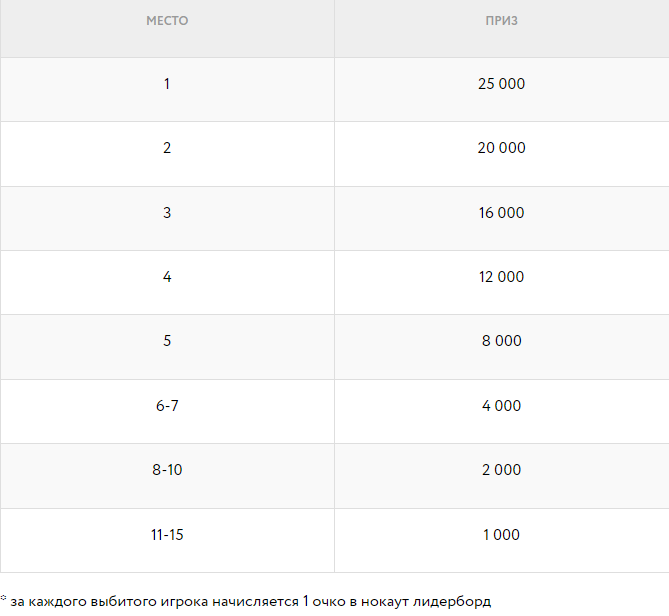Click the 1 000 prize value

tap(501, 535)
